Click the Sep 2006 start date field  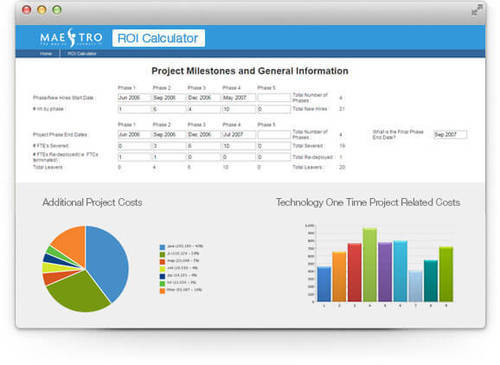(x=169, y=98)
